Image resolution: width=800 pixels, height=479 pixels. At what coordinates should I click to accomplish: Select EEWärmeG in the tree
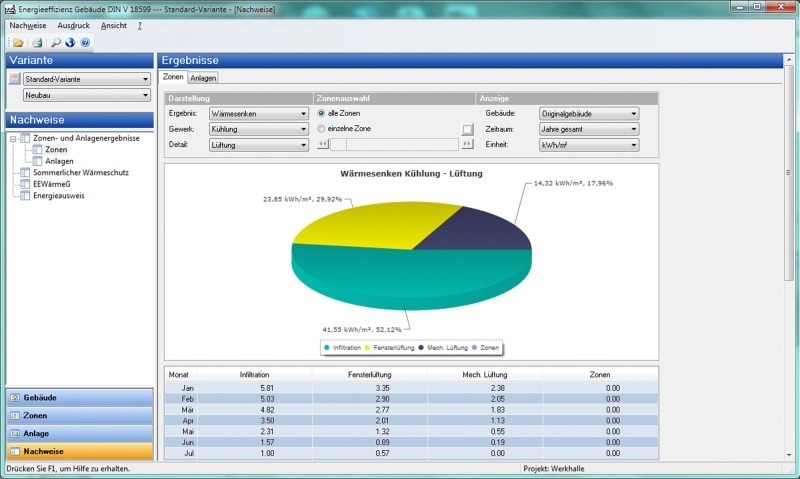click(x=52, y=184)
